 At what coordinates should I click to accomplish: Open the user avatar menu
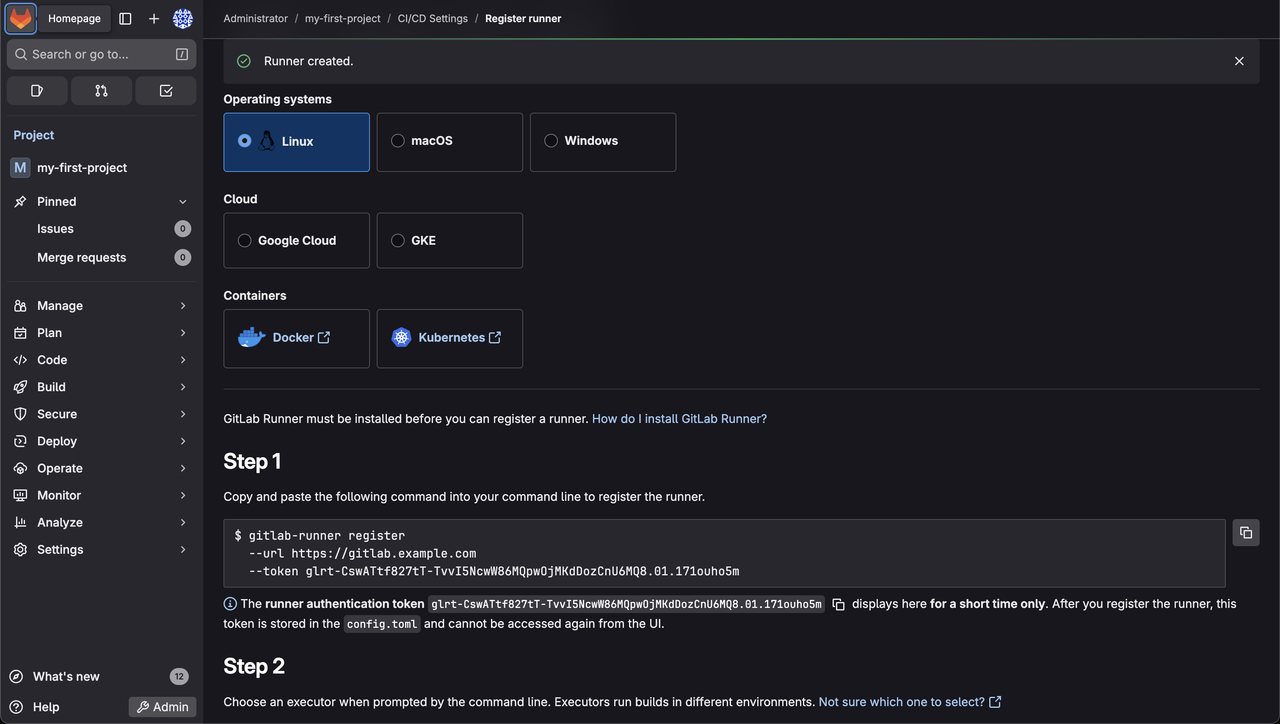click(x=183, y=18)
